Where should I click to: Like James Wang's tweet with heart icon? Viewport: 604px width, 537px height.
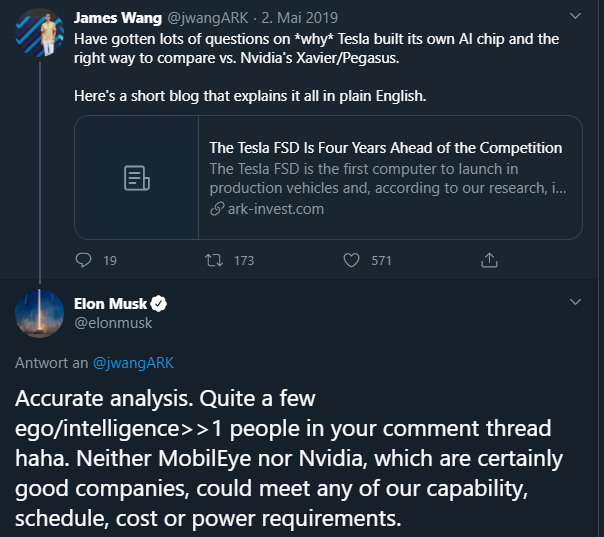(351, 260)
